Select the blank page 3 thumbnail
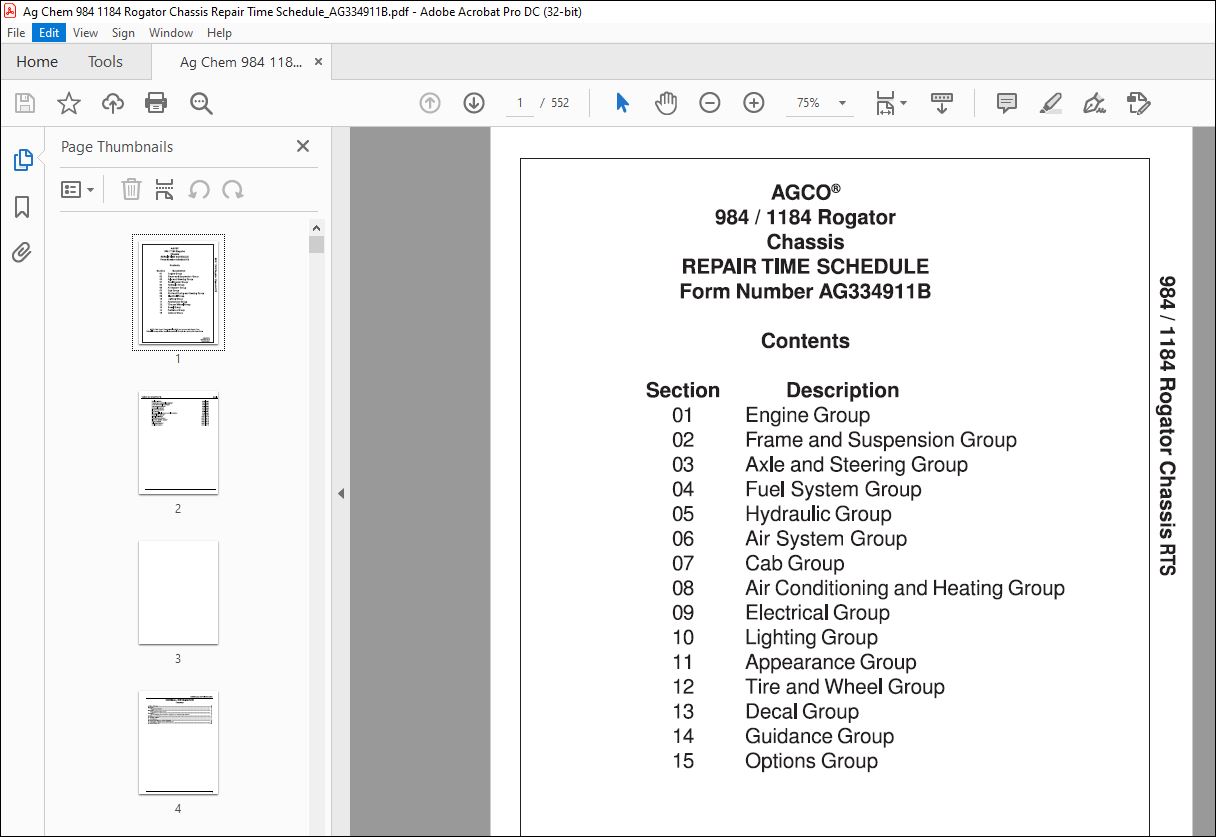 [178, 593]
